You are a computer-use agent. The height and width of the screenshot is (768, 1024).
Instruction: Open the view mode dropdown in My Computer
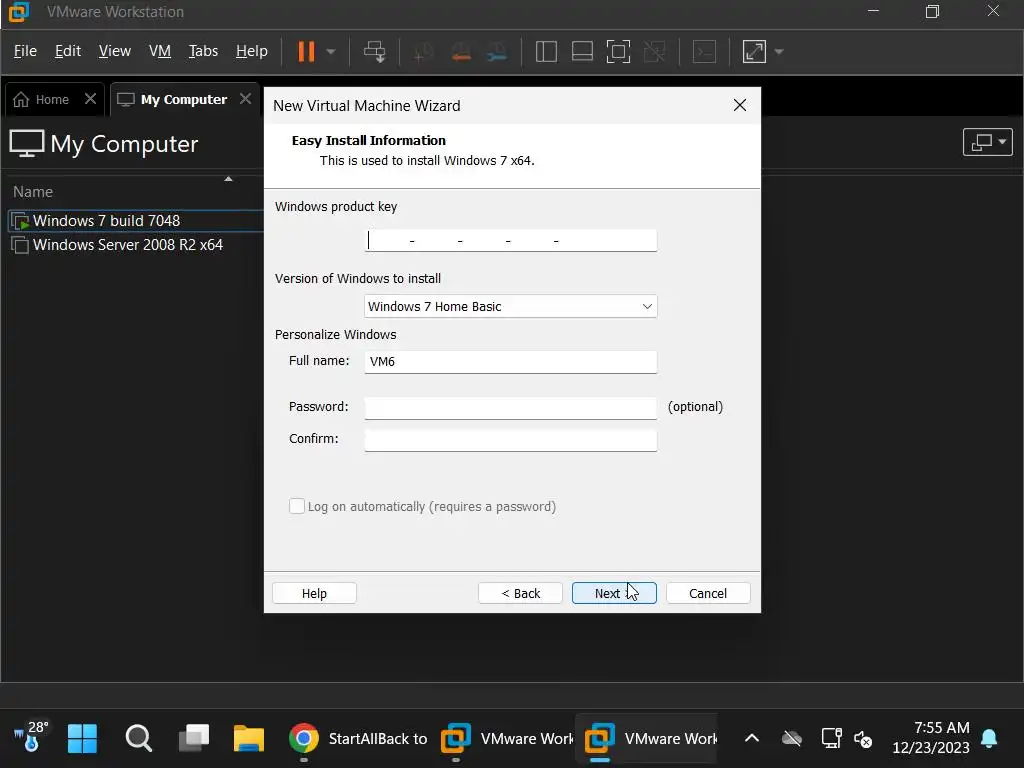(987, 142)
